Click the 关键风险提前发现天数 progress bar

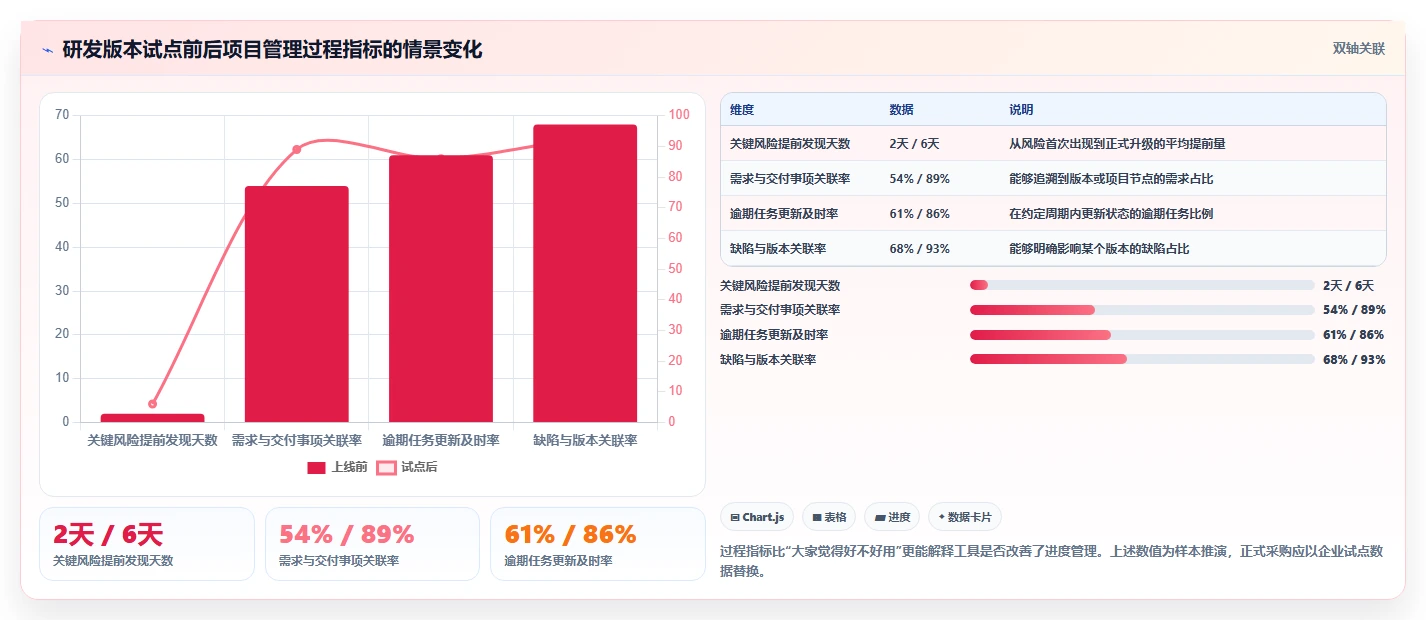coord(1142,285)
